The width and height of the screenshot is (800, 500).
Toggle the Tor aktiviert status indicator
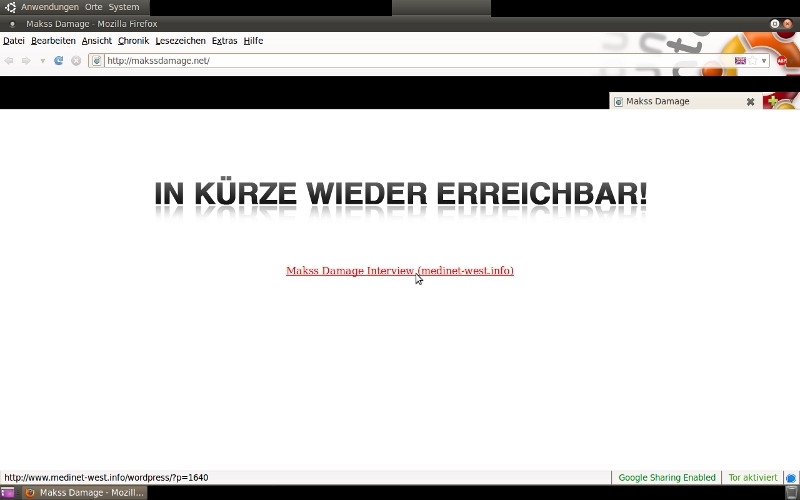pyautogui.click(x=753, y=478)
